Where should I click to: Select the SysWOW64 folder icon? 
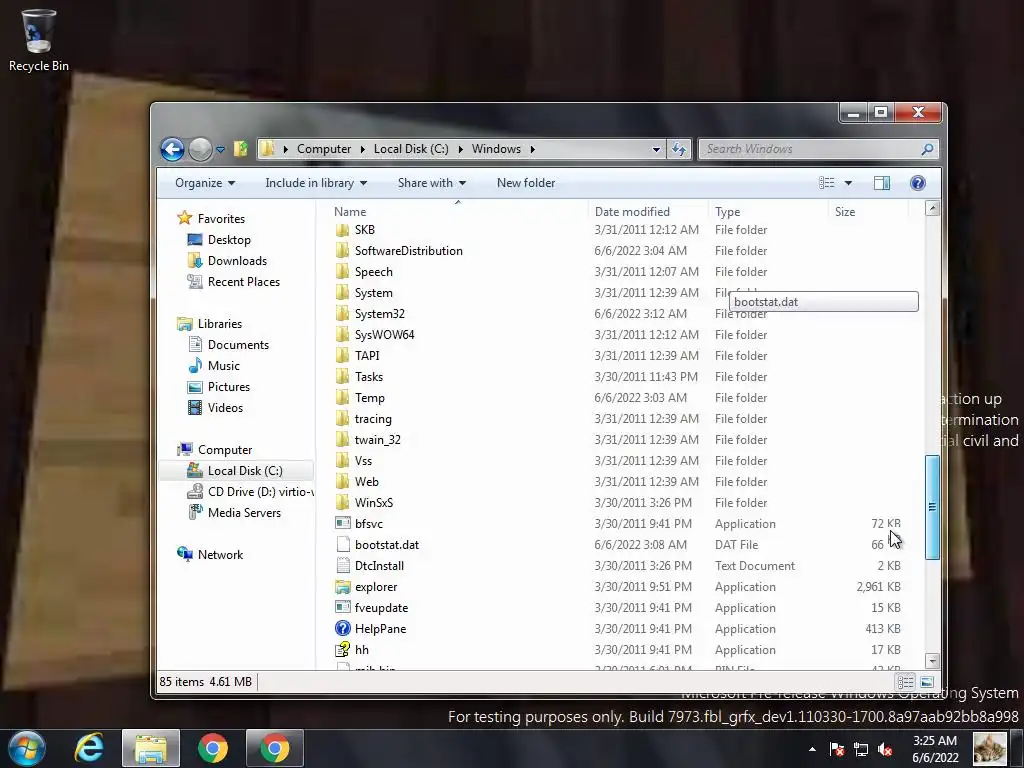click(342, 334)
